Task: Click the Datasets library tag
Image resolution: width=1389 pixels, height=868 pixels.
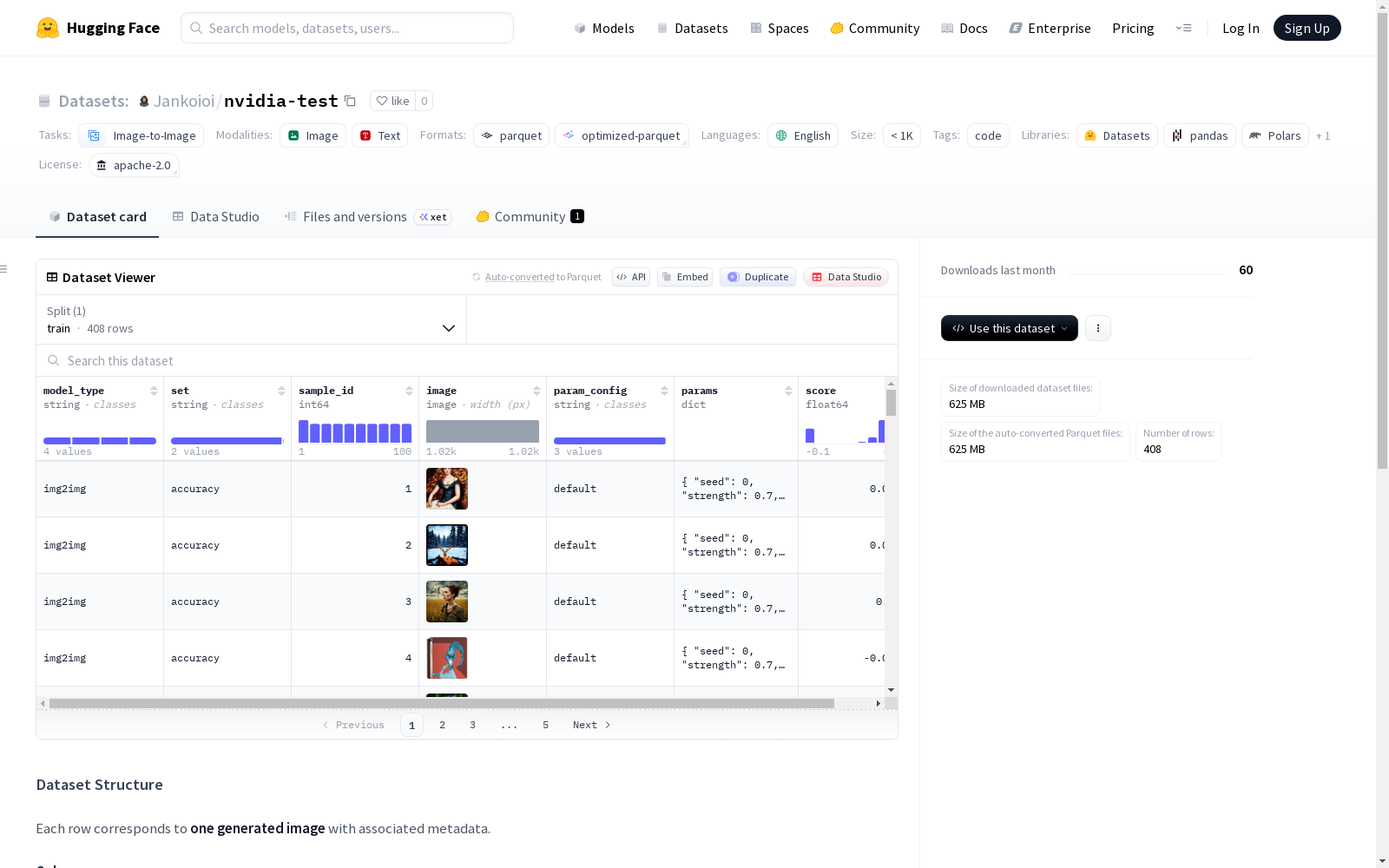Action: (1117, 135)
